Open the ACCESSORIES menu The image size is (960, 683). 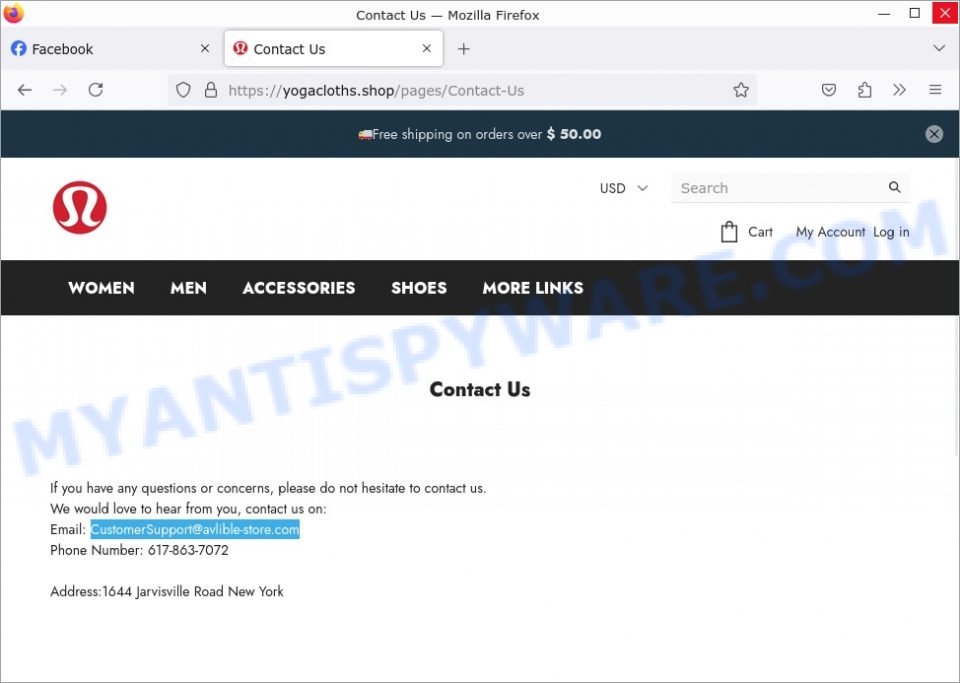[x=299, y=288]
